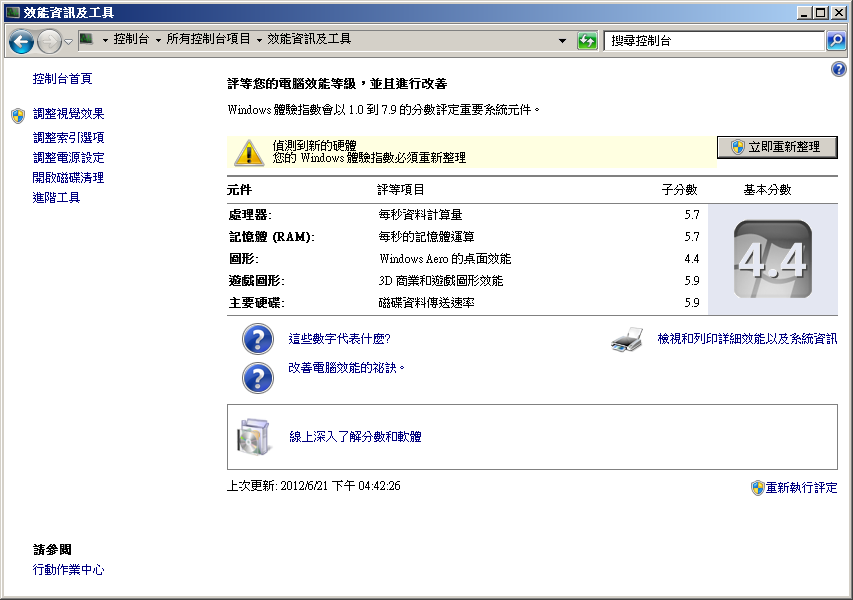Go to 控制台首頁
This screenshot has width=853, height=600.
point(63,79)
